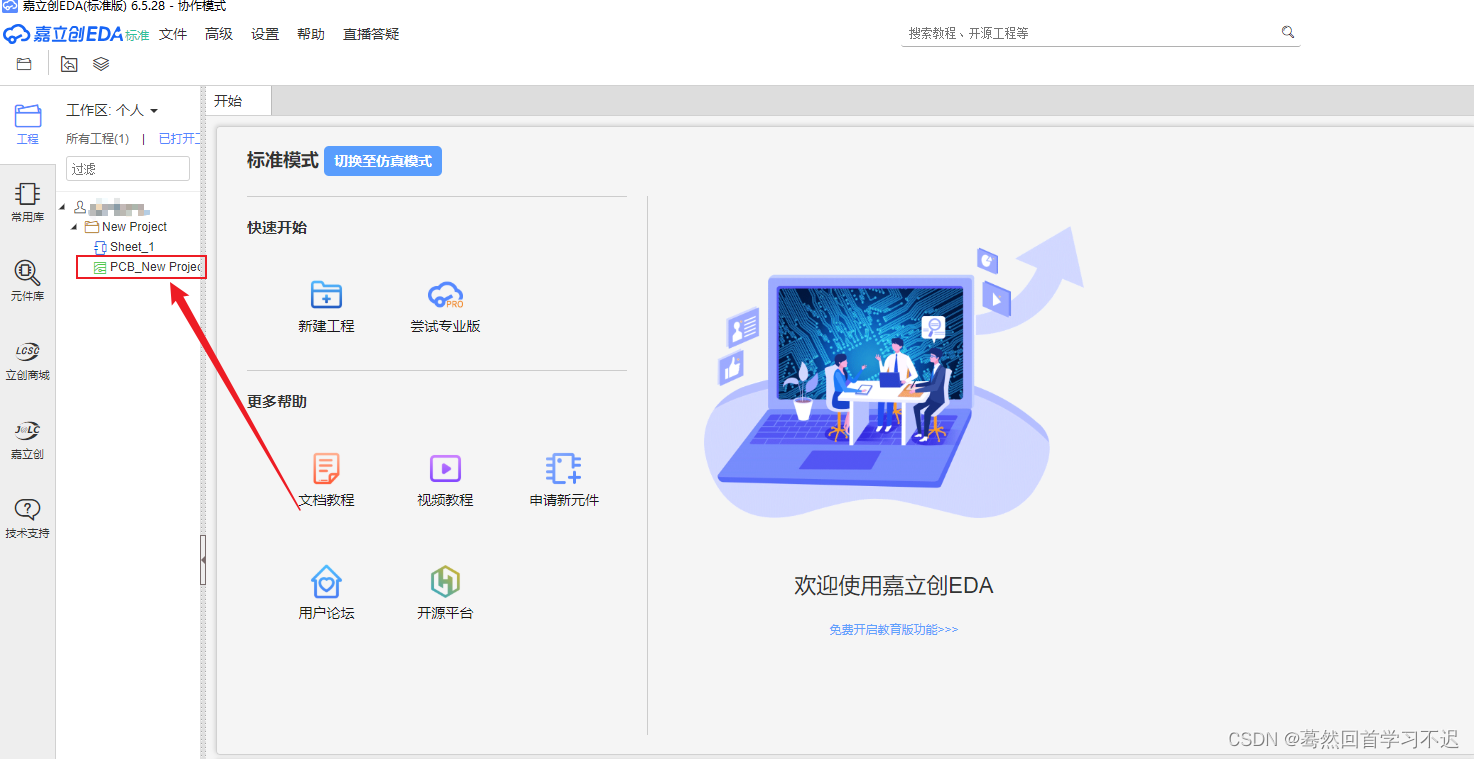This screenshot has width=1474, height=759.
Task: Open the 工作区: 个人 workspace dropdown
Action: [112, 110]
